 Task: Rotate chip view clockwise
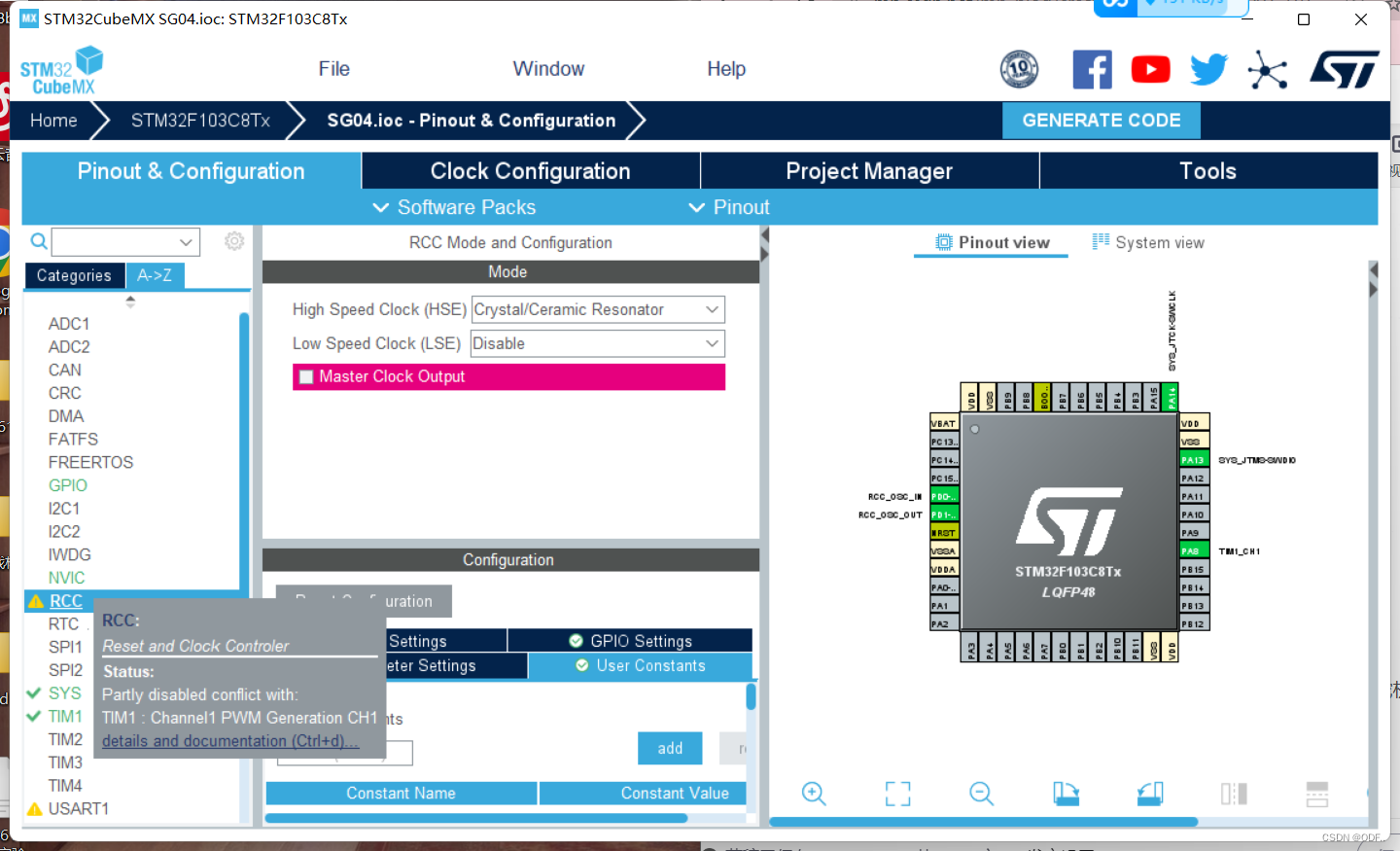click(1066, 794)
